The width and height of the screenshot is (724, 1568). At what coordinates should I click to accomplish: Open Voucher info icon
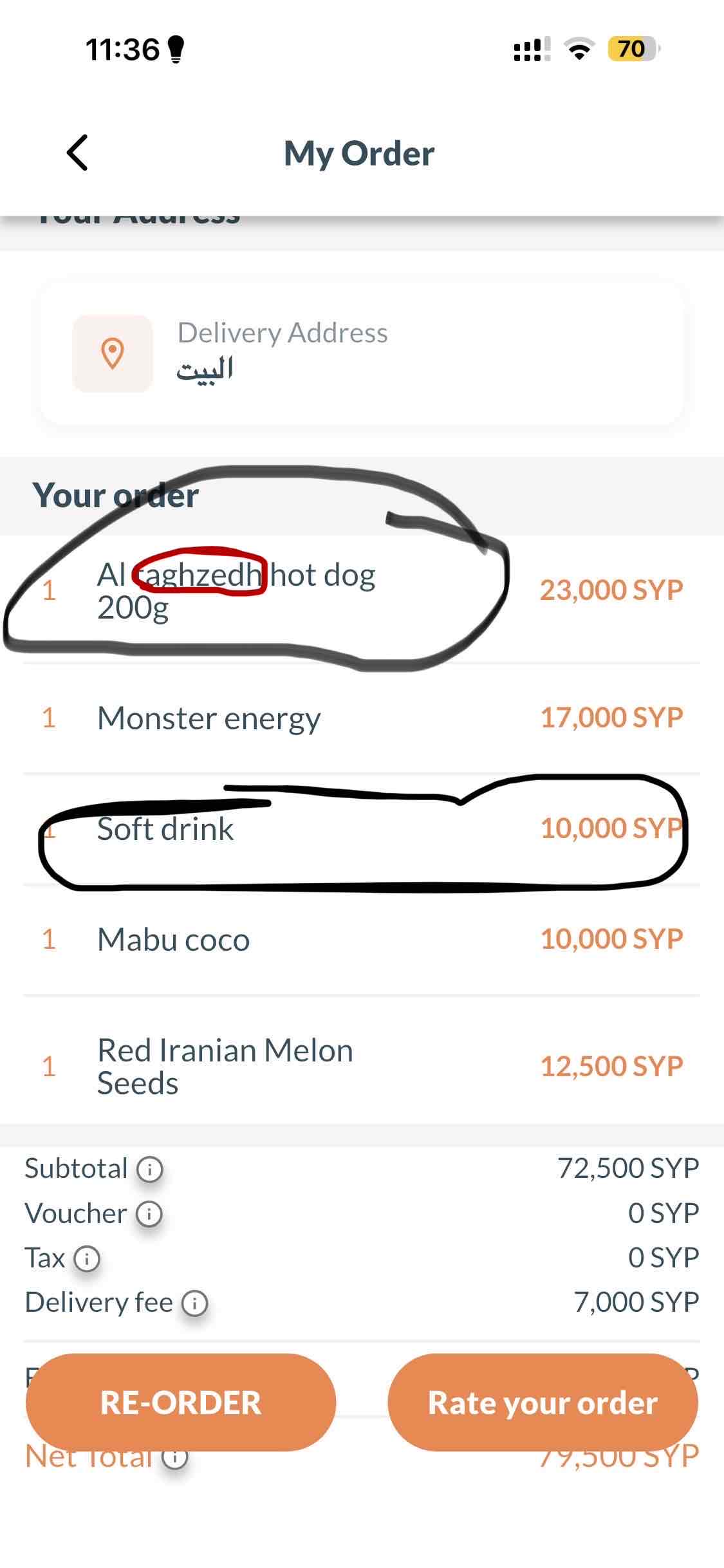149,1213
